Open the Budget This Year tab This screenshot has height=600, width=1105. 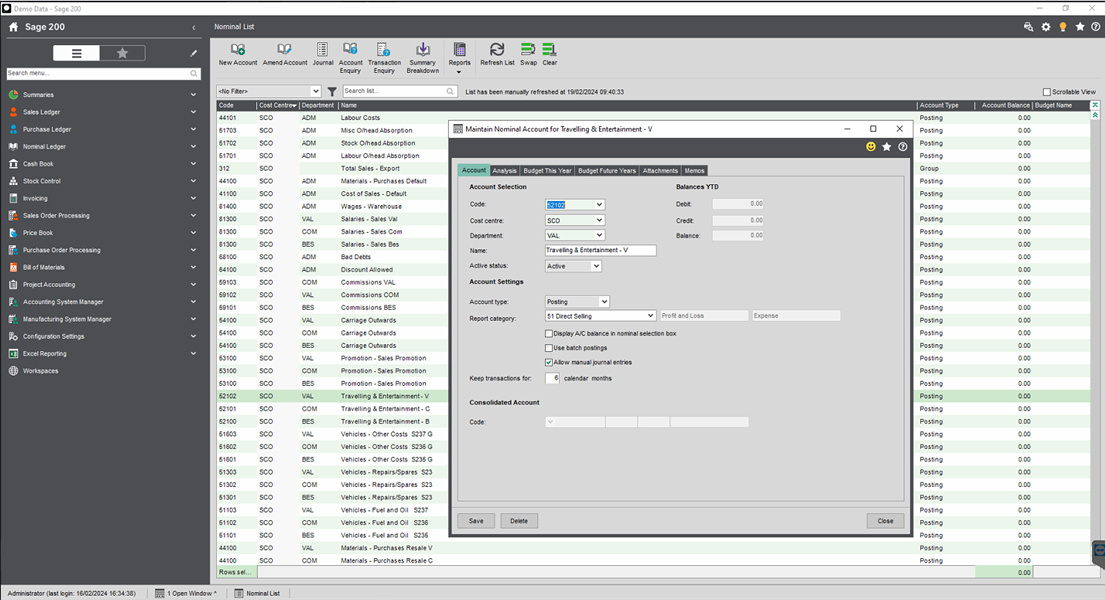coord(547,171)
